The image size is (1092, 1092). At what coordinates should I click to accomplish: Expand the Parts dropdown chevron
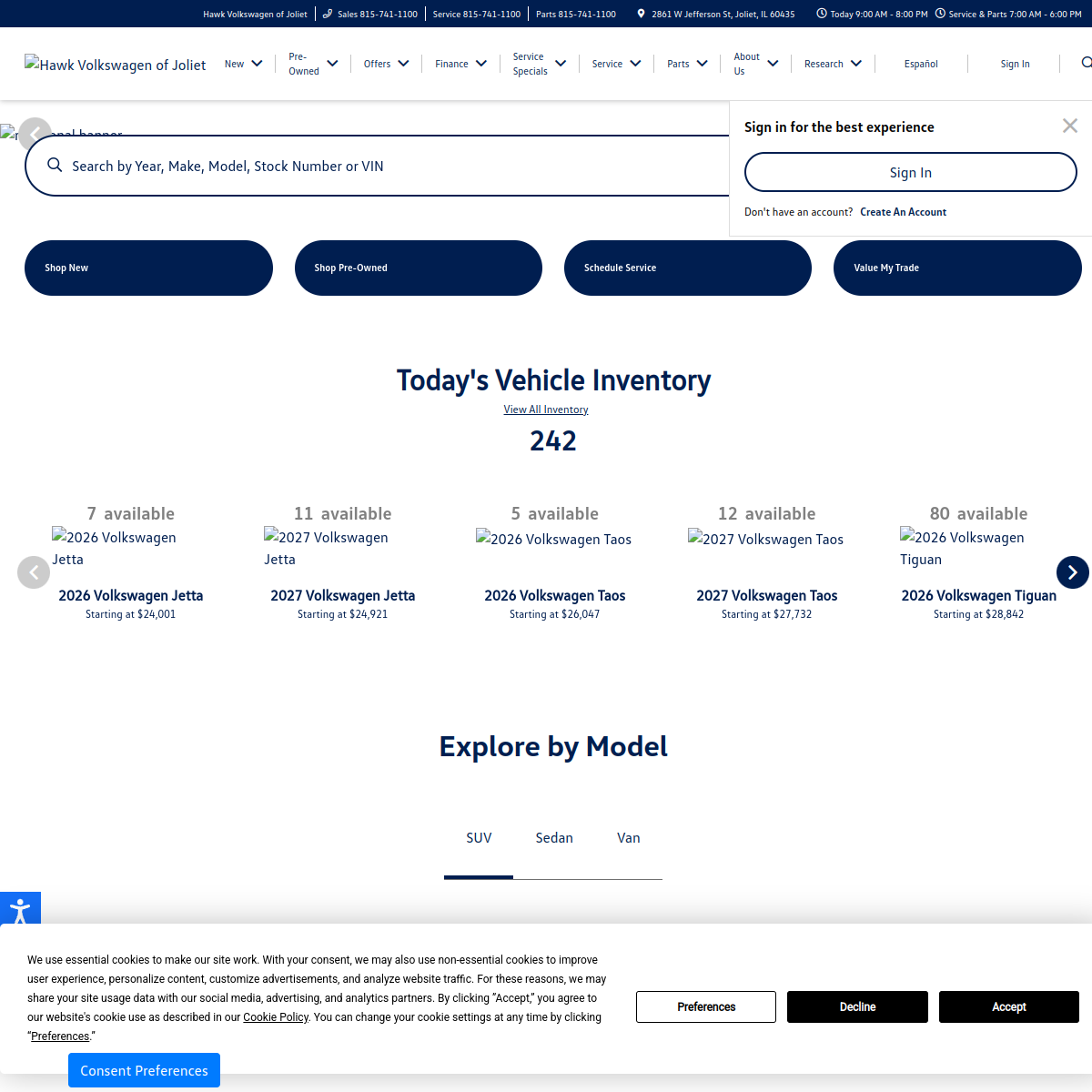point(702,64)
